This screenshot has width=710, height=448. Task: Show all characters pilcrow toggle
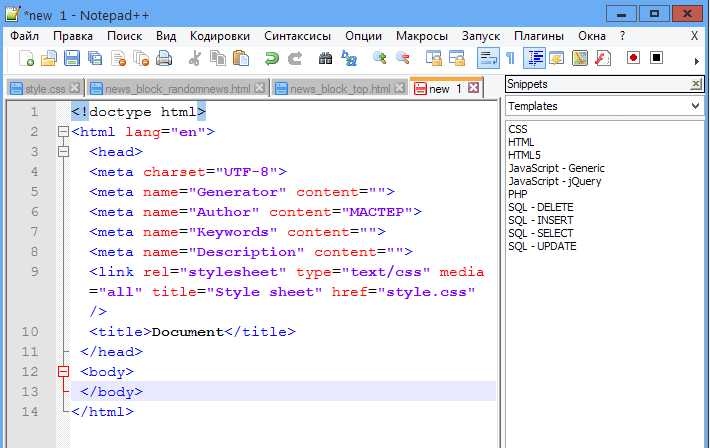tap(510, 58)
